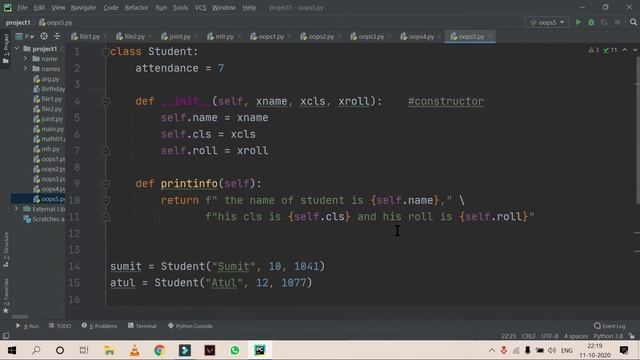Image resolution: width=640 pixels, height=360 pixels.
Task: Fold the printinfo method at line 9
Action: pos(106,184)
